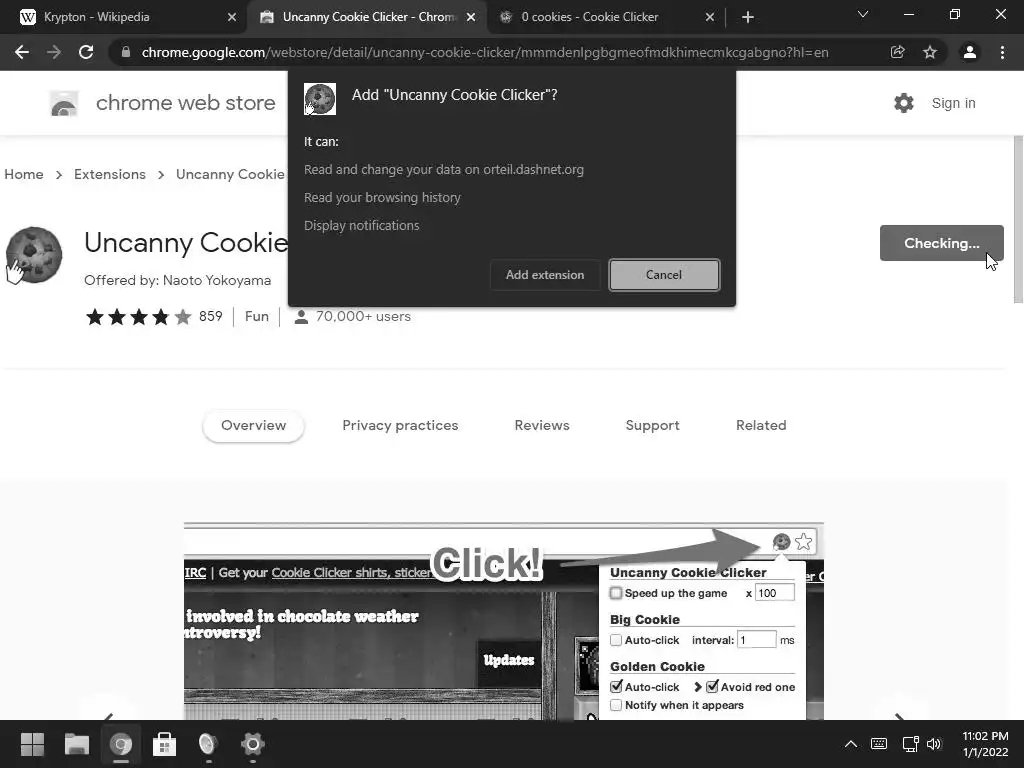Click the large cookie extension icon
This screenshot has height=768, width=1024.
click(33, 255)
